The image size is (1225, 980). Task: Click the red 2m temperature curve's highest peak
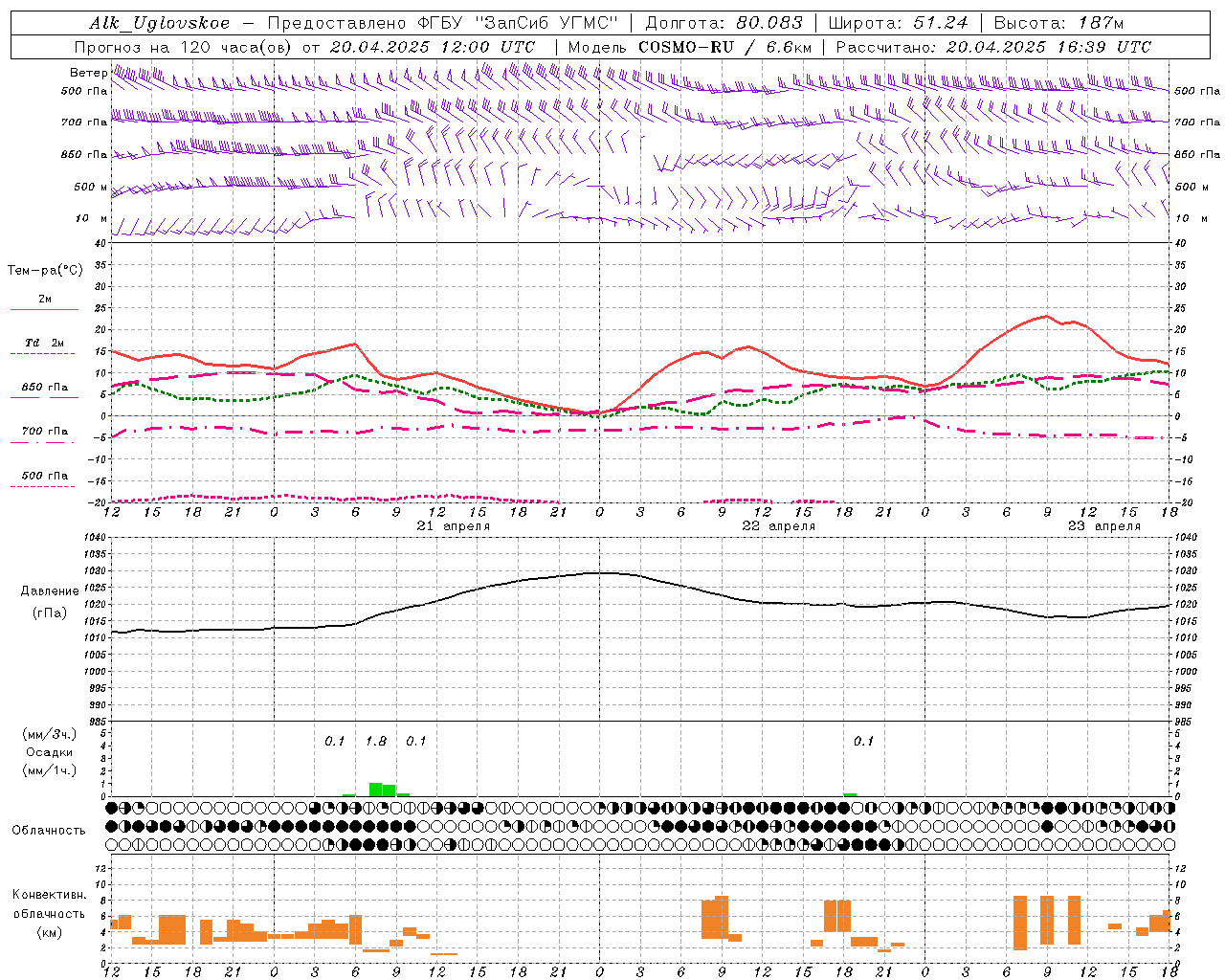tap(1046, 316)
